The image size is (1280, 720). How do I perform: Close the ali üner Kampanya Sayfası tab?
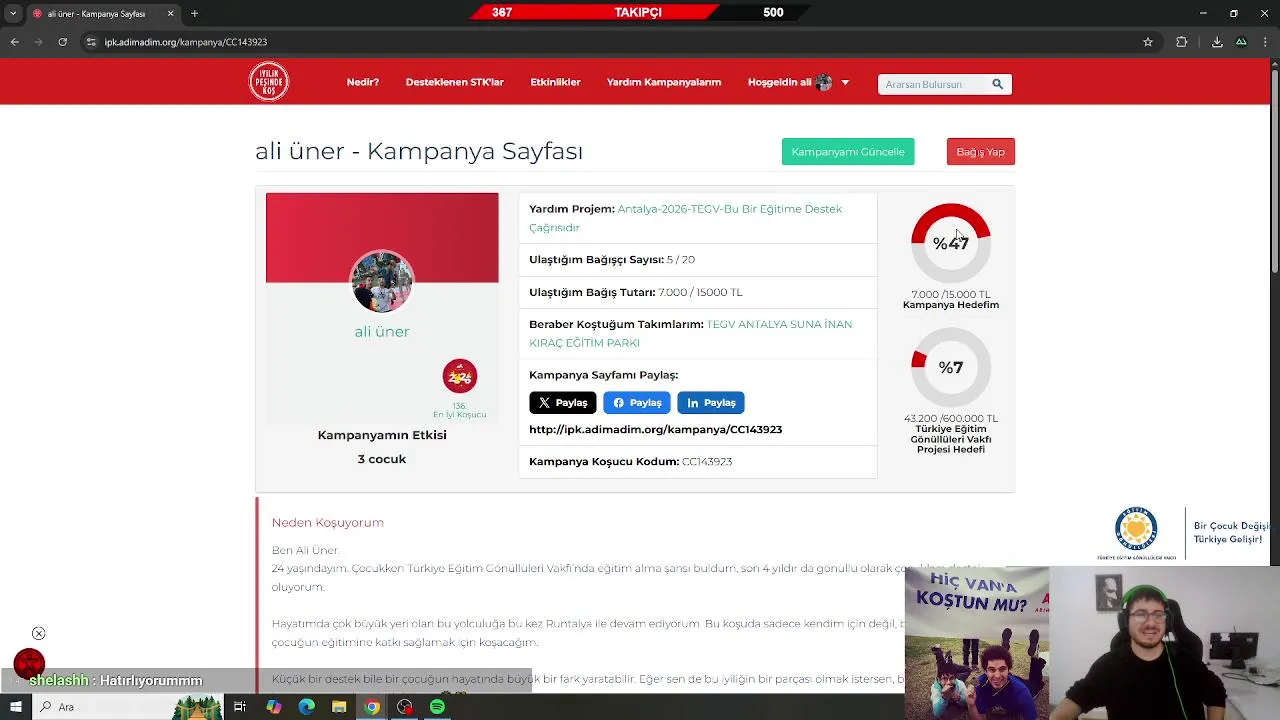(x=170, y=13)
